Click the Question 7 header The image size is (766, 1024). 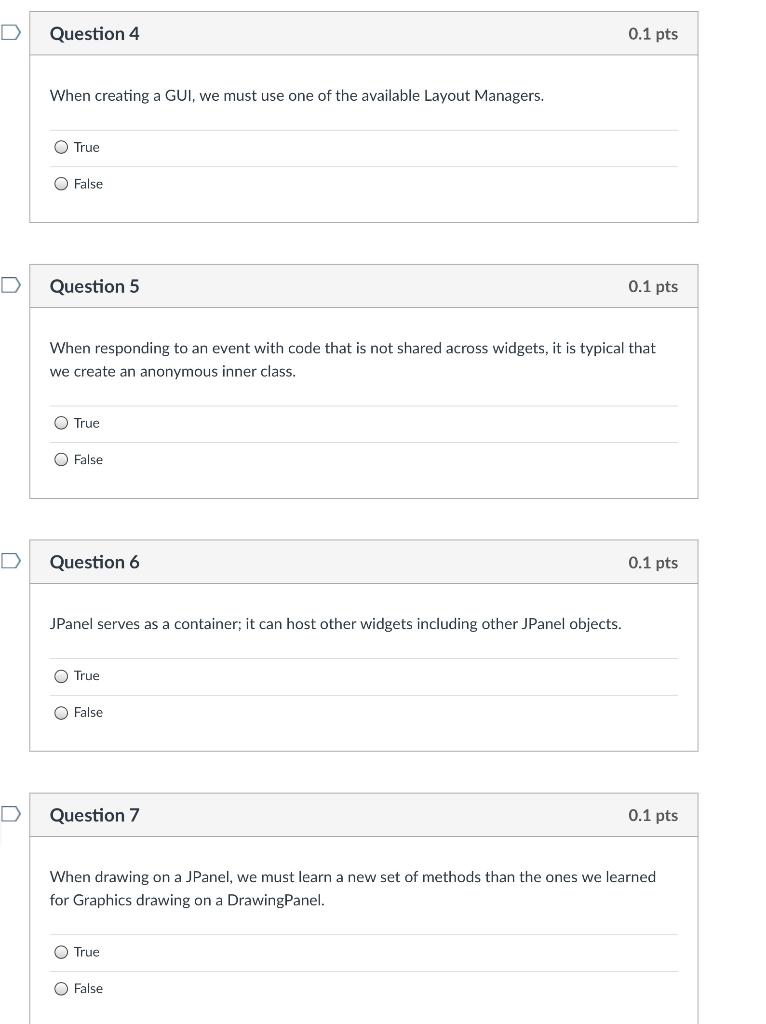tap(94, 814)
